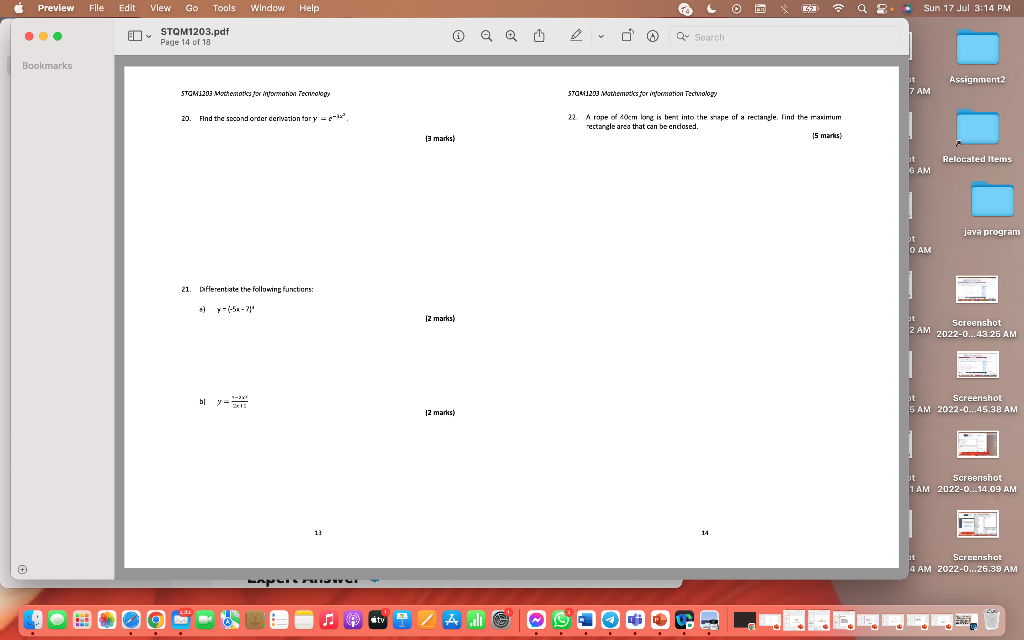Expand the highlight color options arrow

601,37
